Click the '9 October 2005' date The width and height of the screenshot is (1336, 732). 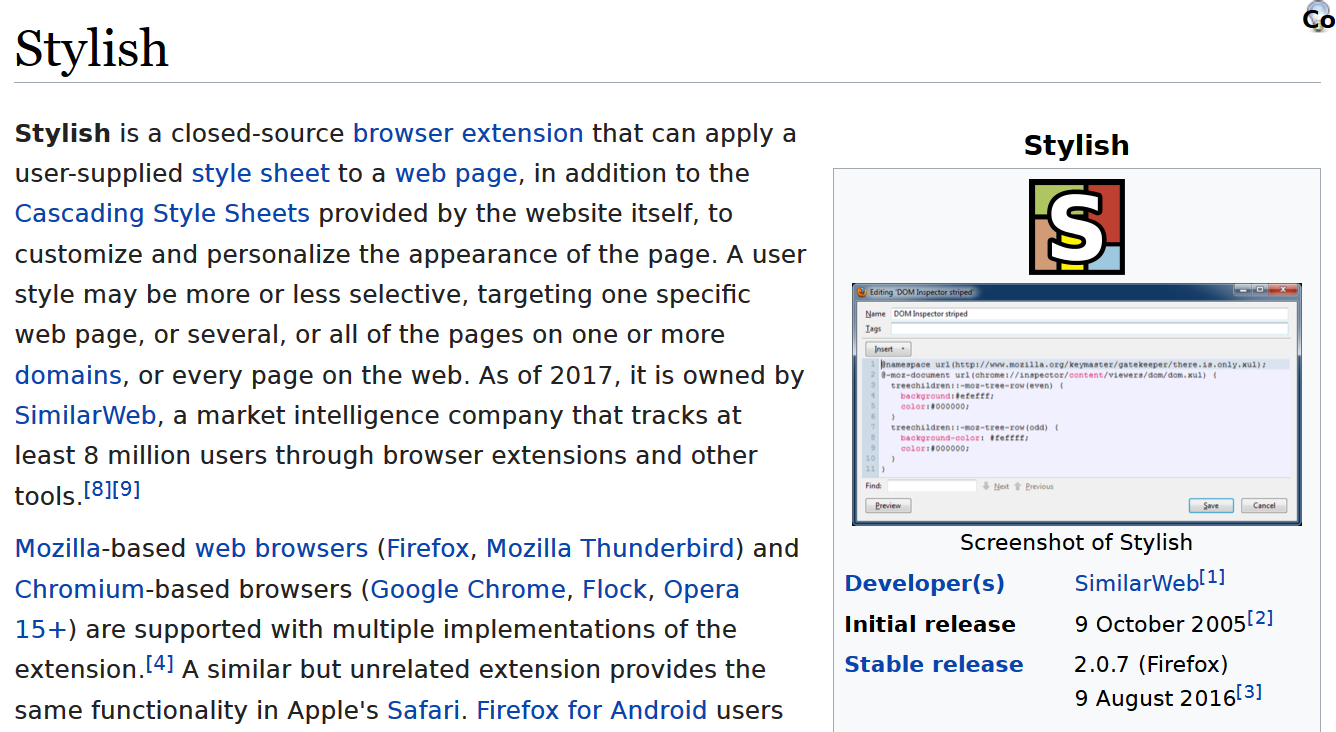coord(1160,625)
